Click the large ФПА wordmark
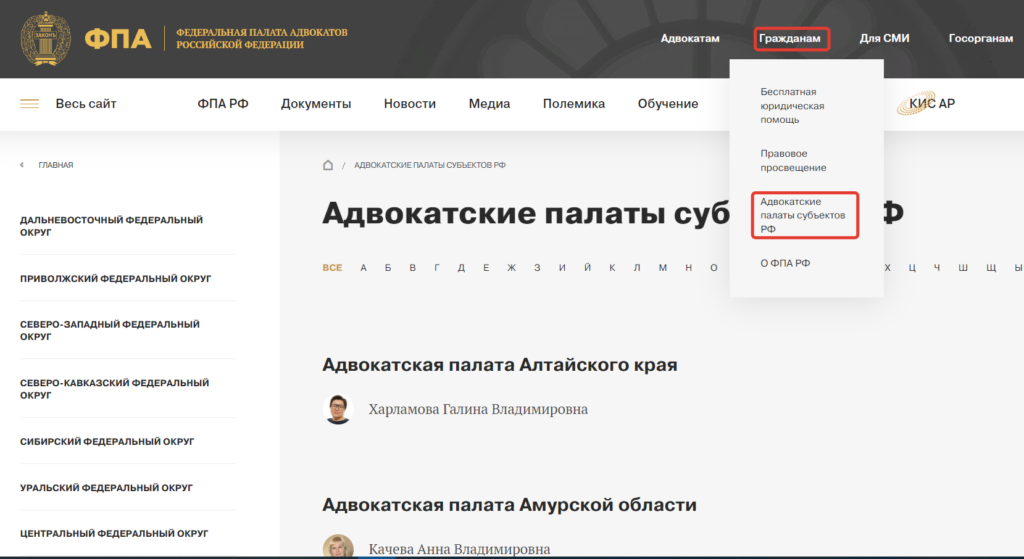Screen dimensions: 1024x559 (x=118, y=39)
